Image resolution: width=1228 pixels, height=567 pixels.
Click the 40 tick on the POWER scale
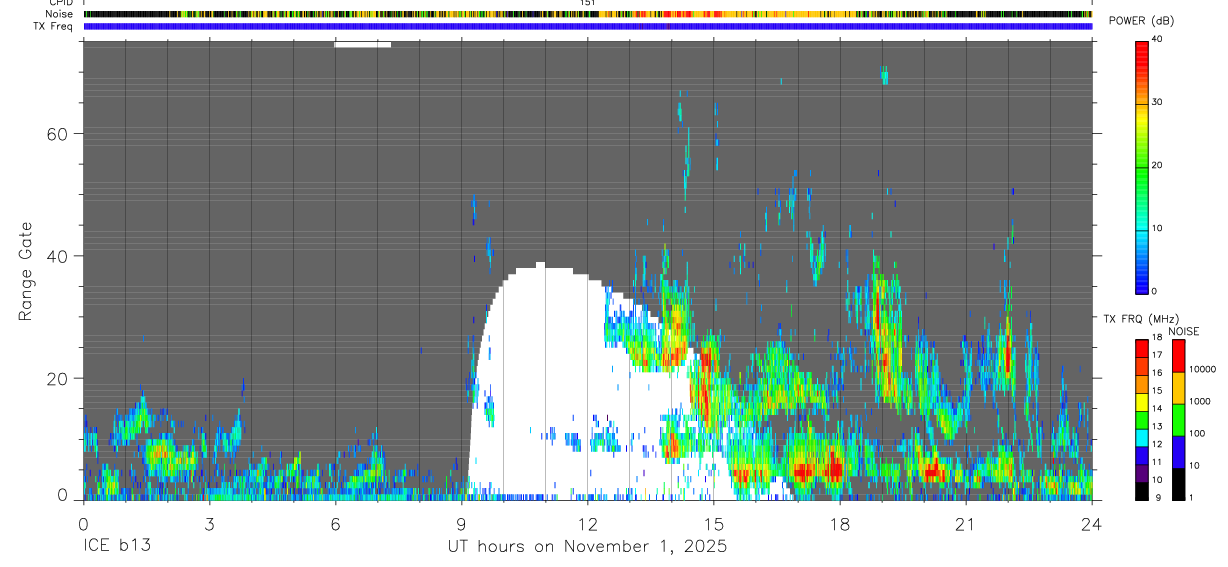[1158, 40]
